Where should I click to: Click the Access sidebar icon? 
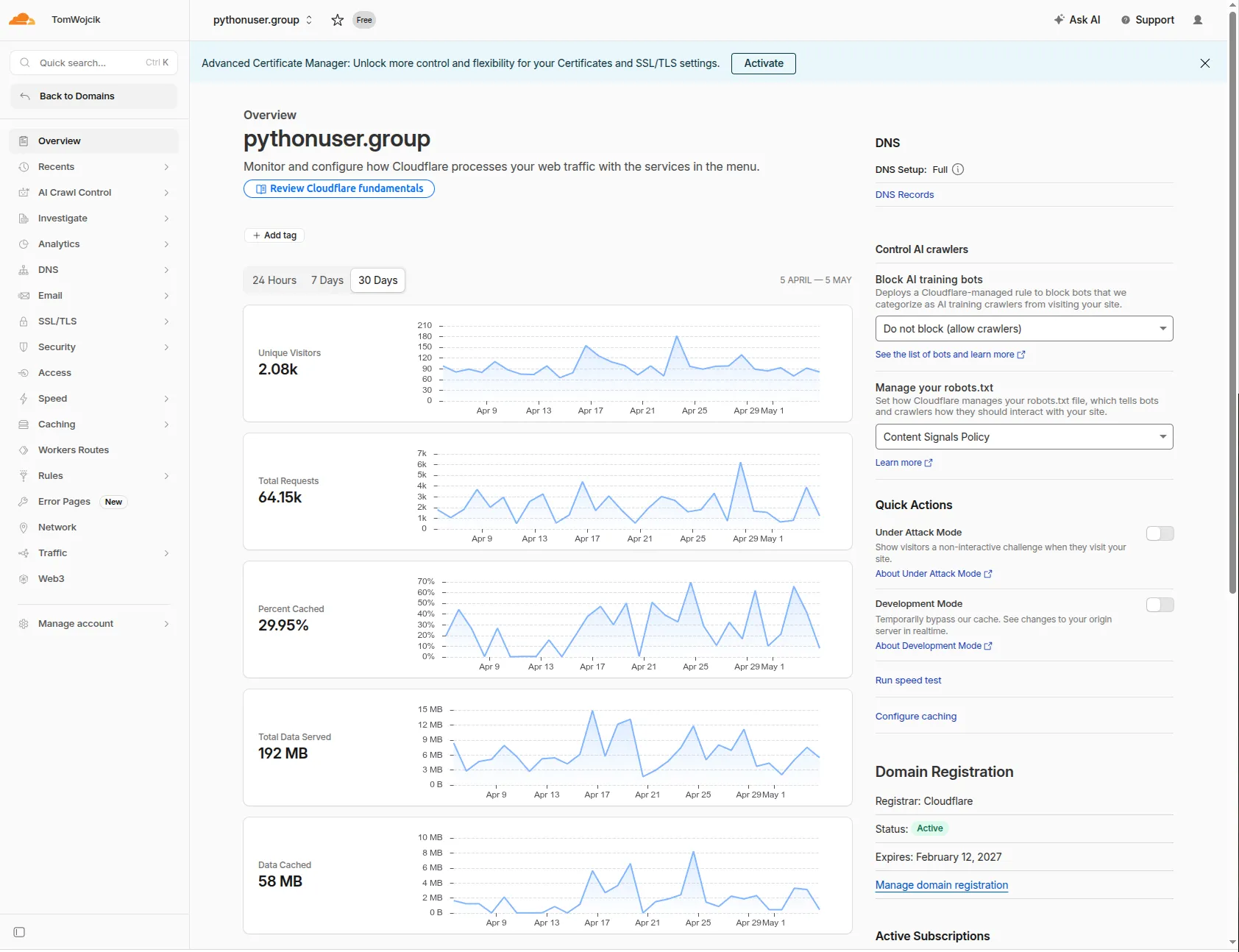click(24, 373)
